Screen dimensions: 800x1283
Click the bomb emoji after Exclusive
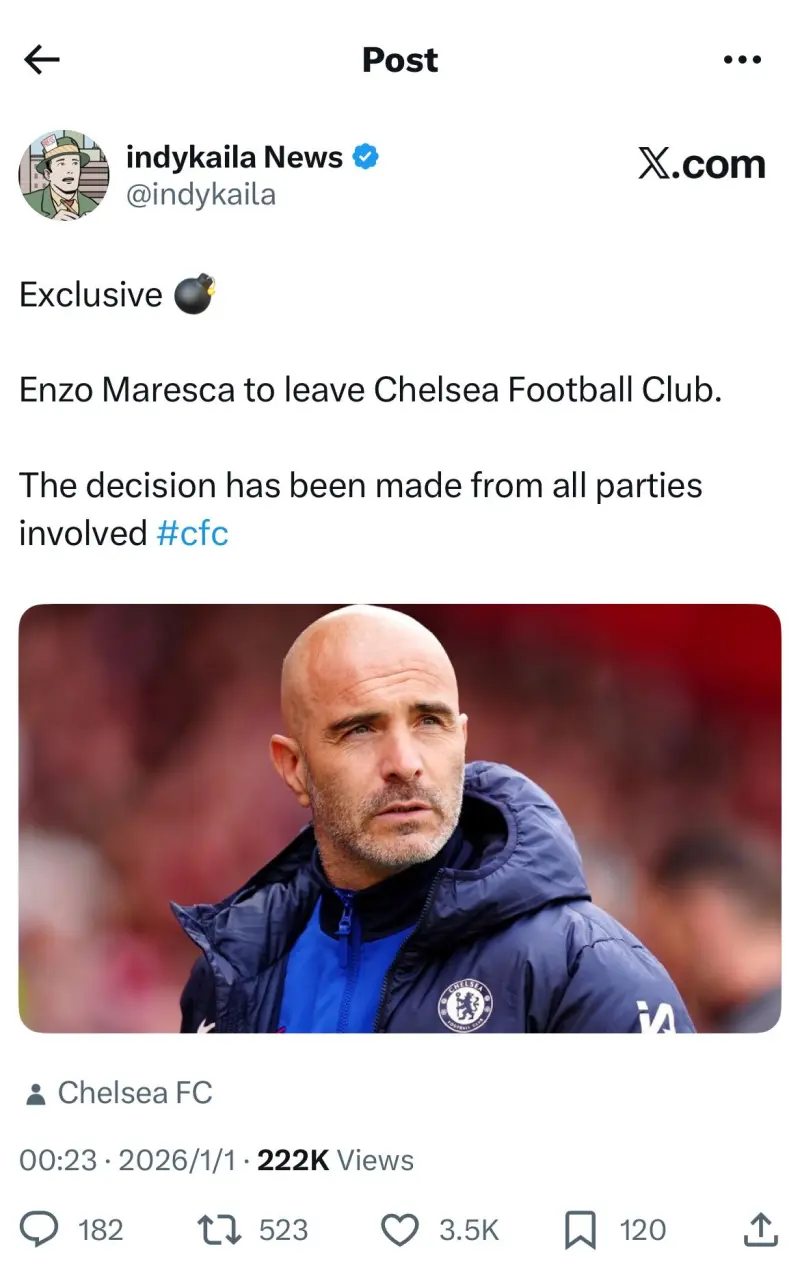click(x=195, y=295)
